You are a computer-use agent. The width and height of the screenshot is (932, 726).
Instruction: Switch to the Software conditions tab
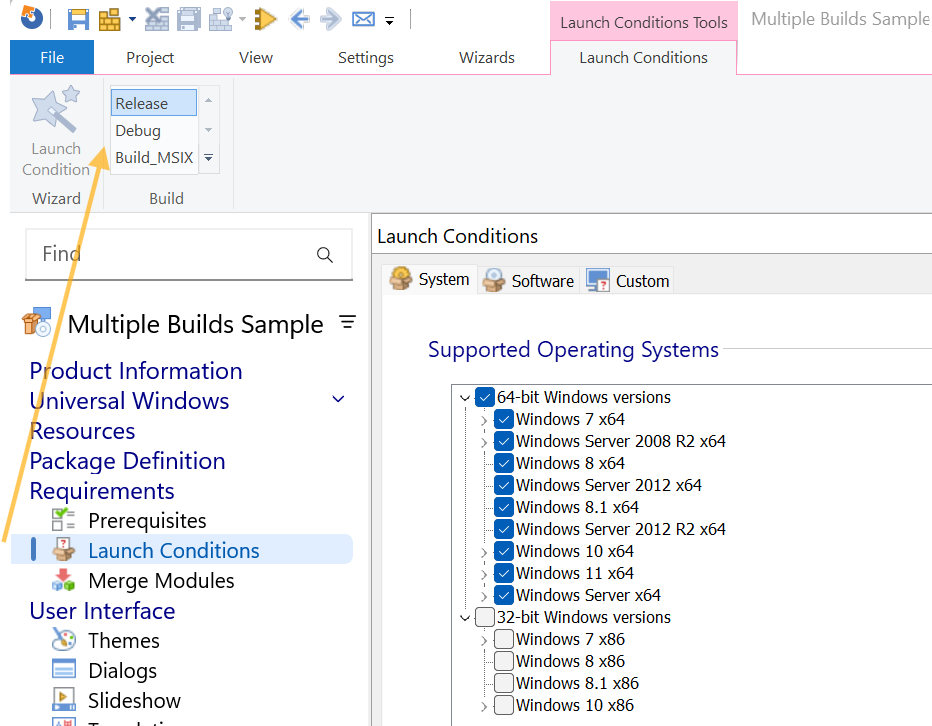click(529, 280)
